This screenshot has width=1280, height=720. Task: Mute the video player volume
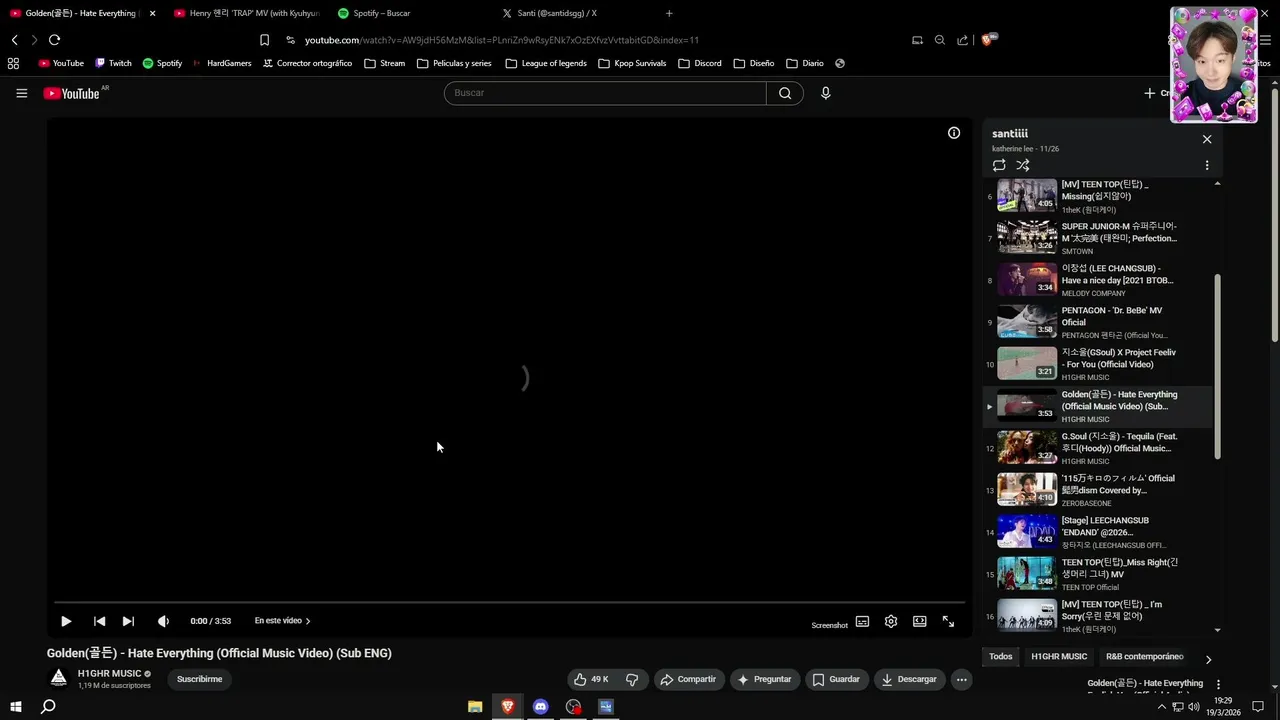pyautogui.click(x=164, y=621)
